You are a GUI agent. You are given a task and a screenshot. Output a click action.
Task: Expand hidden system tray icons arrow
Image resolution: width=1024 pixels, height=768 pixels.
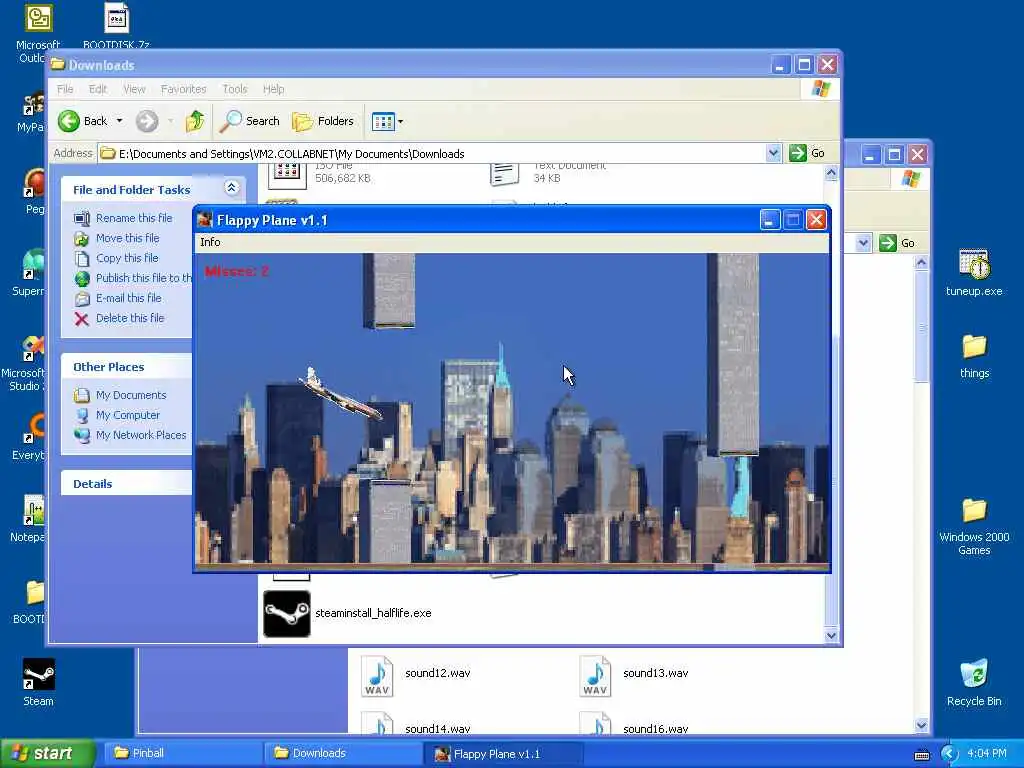click(949, 754)
